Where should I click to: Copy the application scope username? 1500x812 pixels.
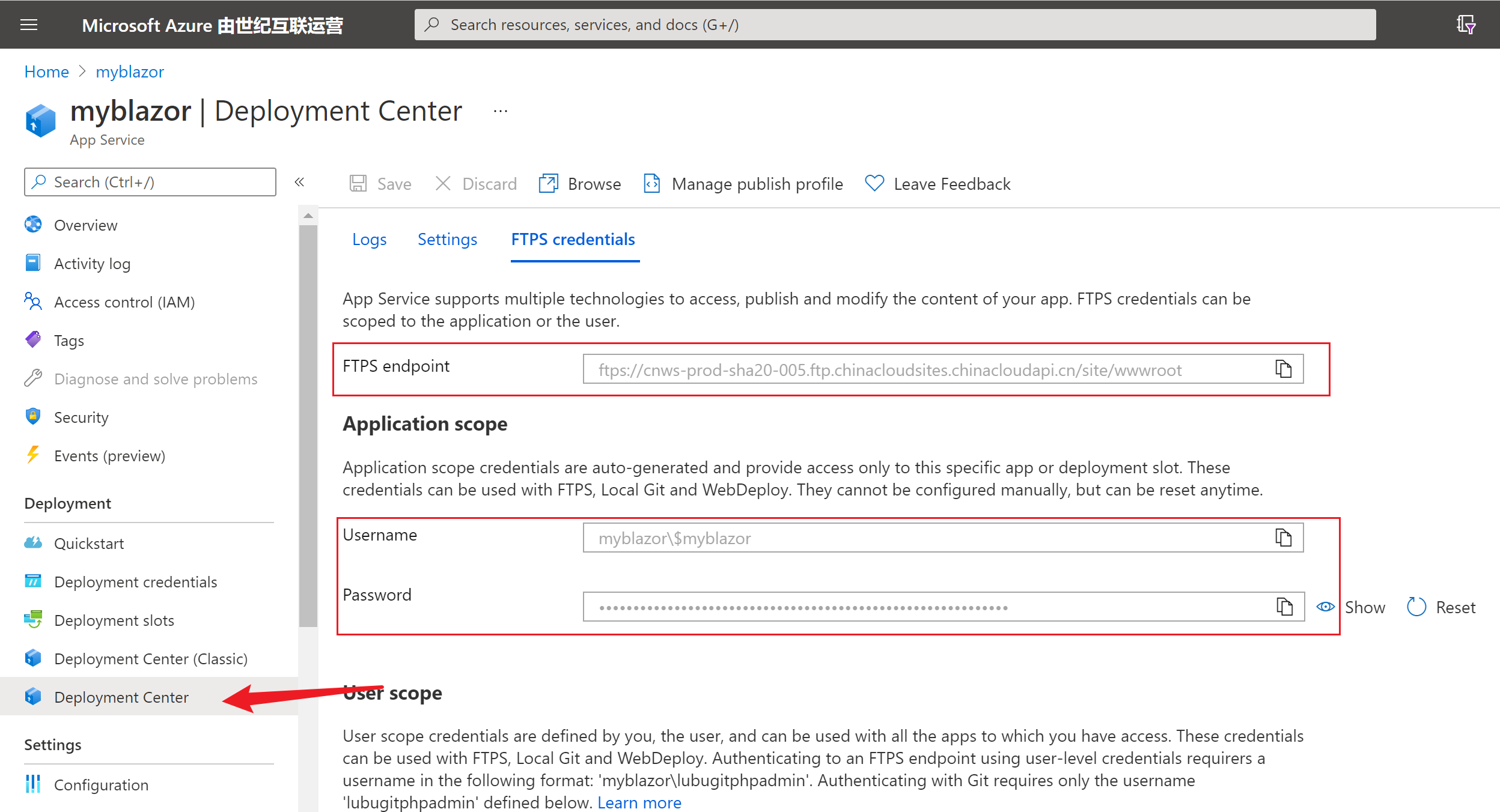click(1283, 538)
